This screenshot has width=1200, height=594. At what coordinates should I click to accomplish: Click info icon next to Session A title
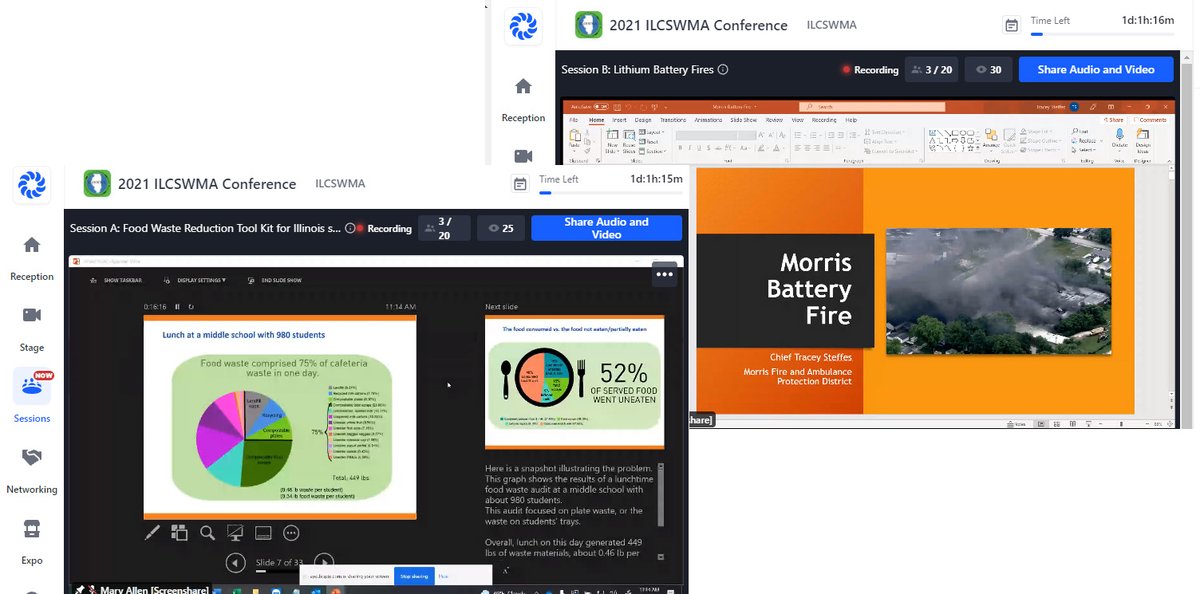point(350,228)
